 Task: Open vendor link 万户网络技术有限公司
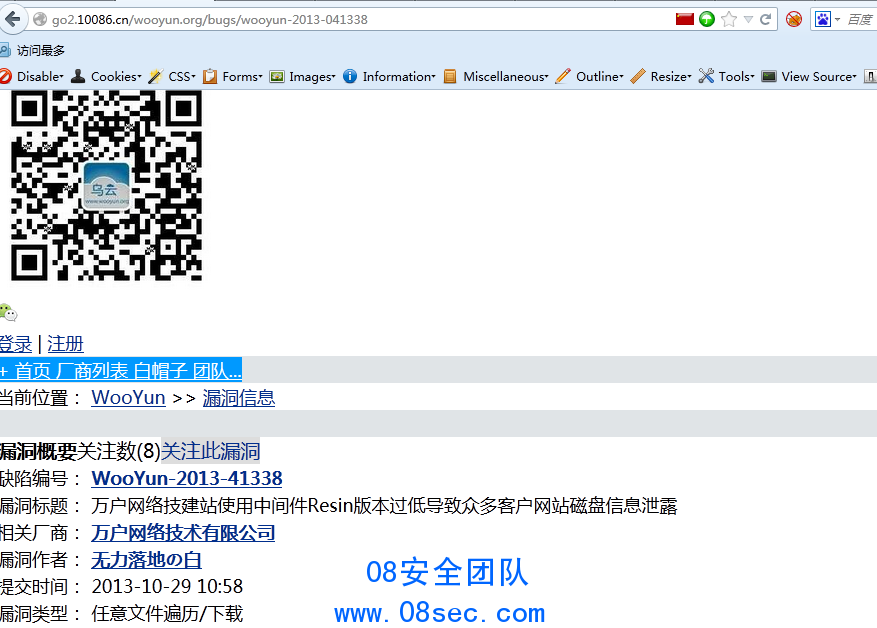coord(183,532)
